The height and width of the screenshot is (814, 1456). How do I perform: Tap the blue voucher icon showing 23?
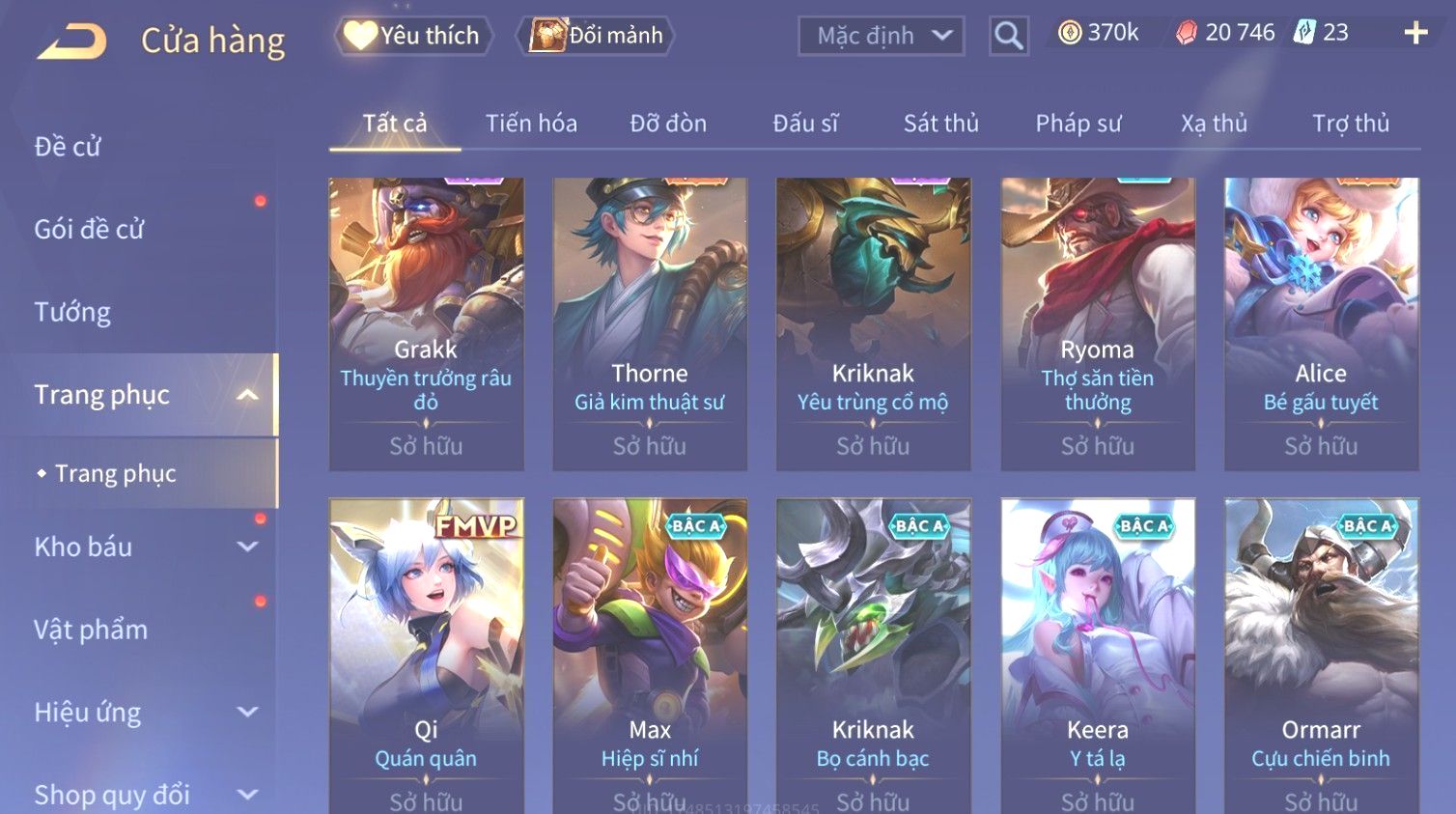(x=1304, y=33)
